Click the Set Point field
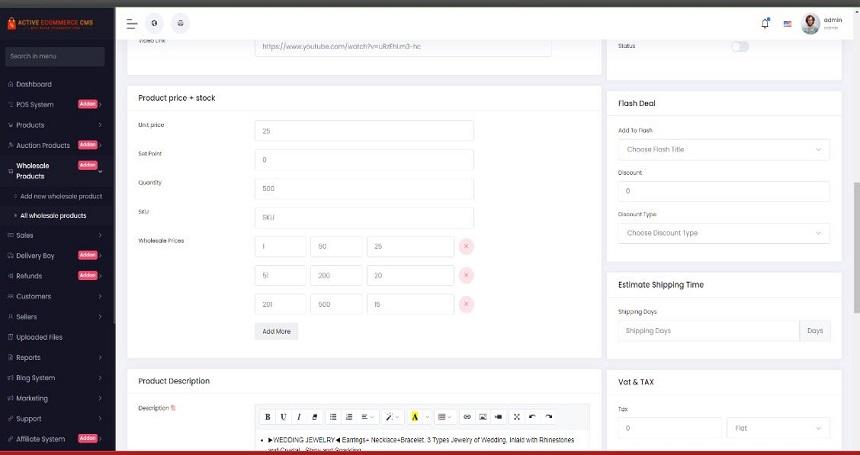860x455 pixels. click(x=364, y=160)
